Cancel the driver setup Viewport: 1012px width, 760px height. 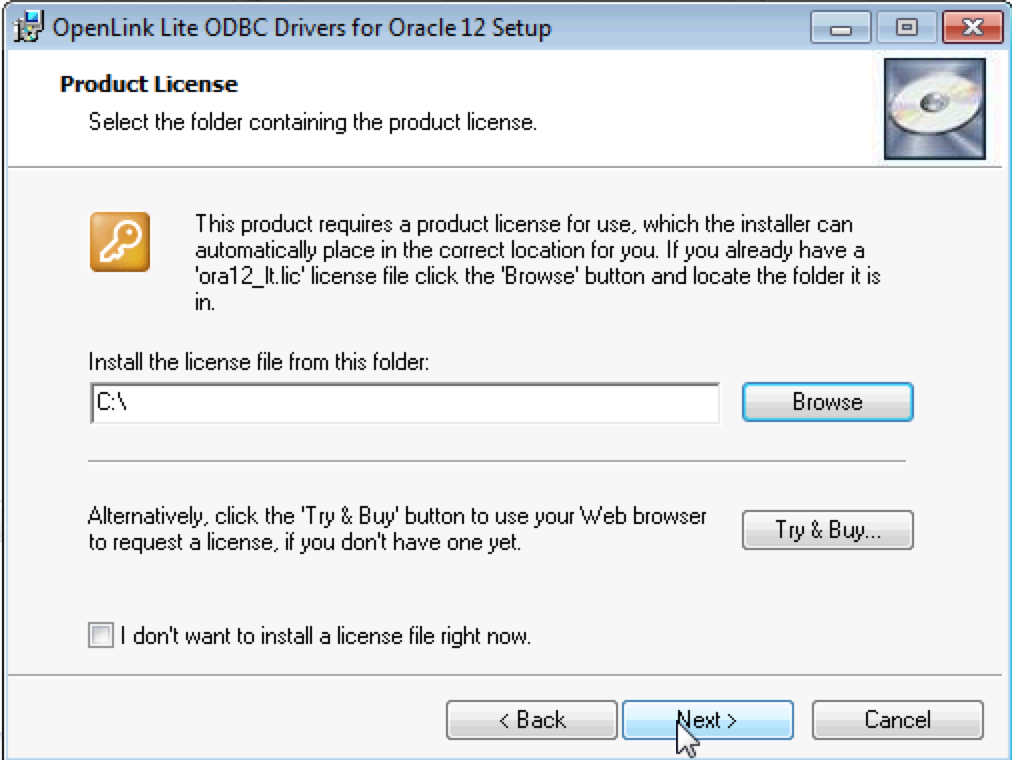[897, 720]
